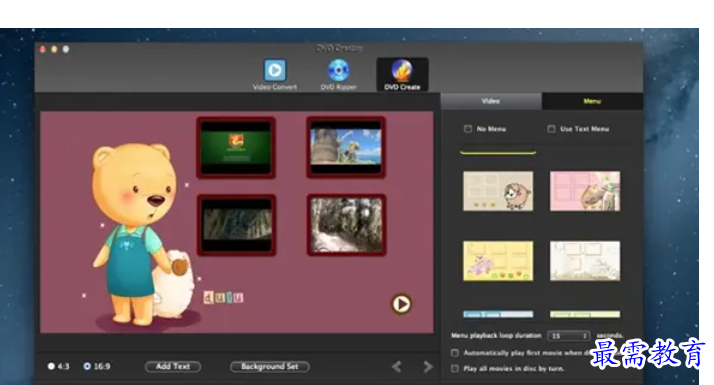Switch to the Menu tab
Image resolution: width=714 pixels, height=385 pixels.
(592, 101)
